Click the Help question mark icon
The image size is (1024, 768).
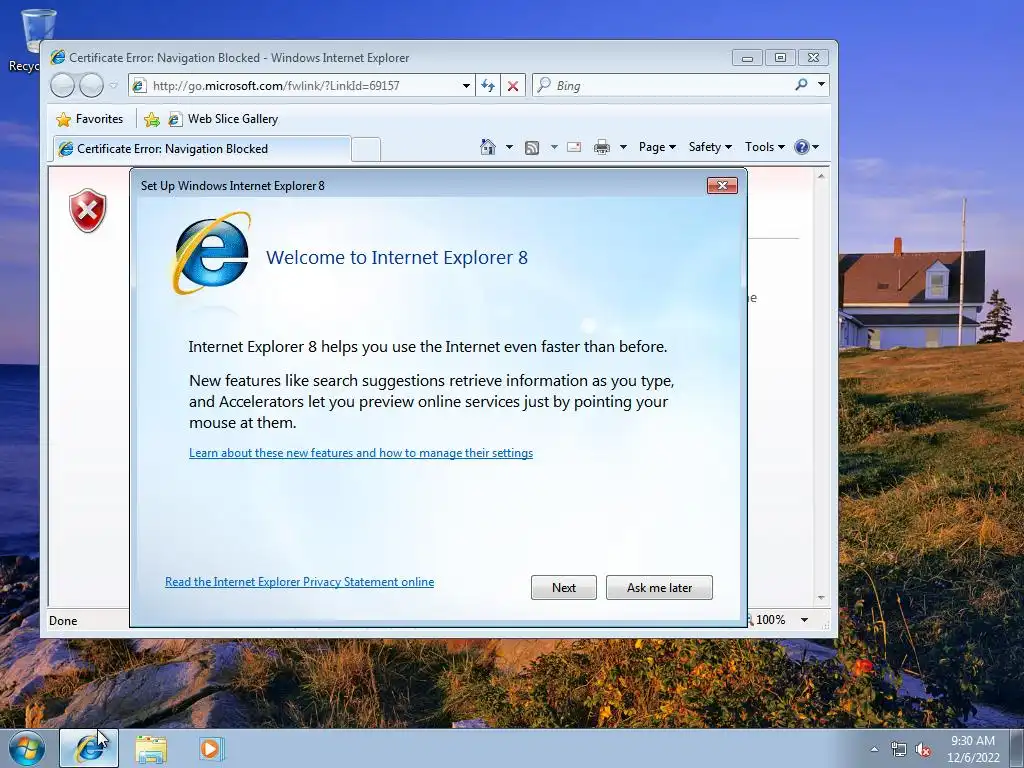(801, 147)
